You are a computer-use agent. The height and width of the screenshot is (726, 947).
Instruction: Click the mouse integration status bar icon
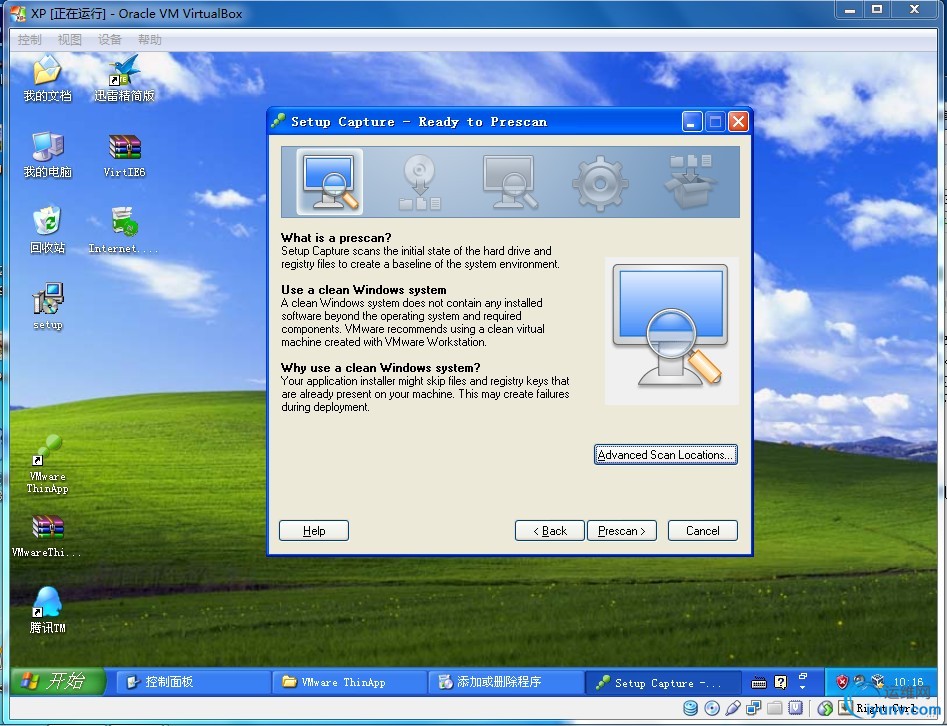tap(825, 708)
